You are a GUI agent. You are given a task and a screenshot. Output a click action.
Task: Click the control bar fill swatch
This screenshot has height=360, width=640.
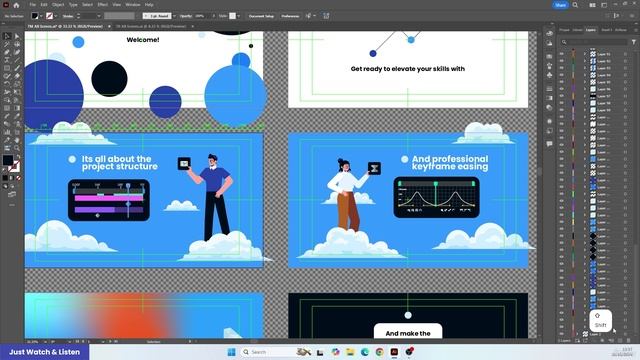pyautogui.click(x=35, y=16)
